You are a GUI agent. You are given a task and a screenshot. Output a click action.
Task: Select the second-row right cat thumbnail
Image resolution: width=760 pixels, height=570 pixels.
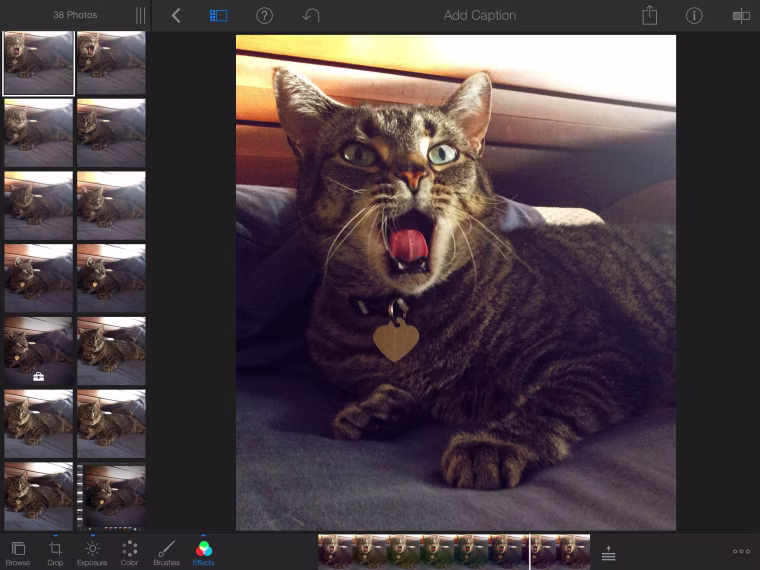tap(111, 133)
